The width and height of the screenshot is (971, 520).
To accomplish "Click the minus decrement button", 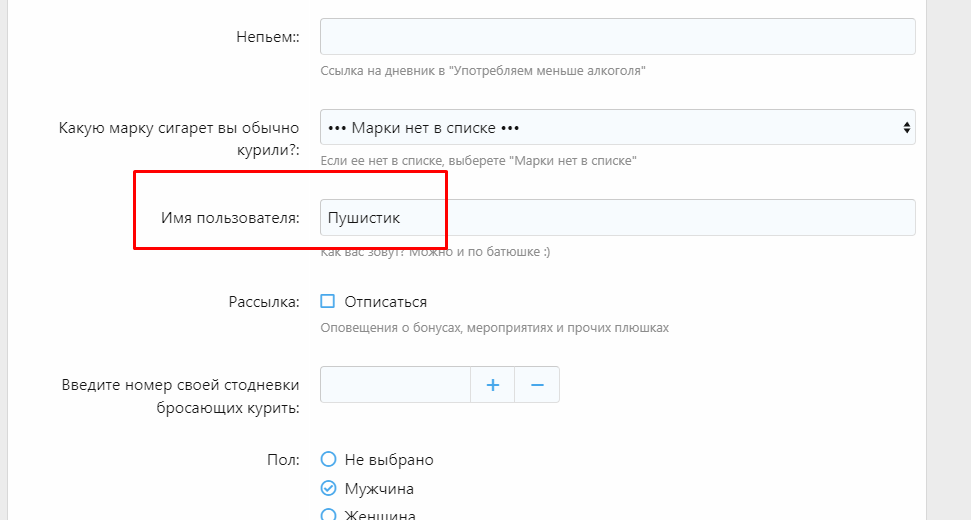I will tap(537, 385).
